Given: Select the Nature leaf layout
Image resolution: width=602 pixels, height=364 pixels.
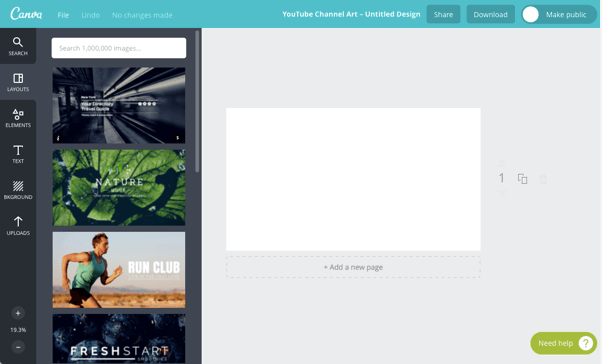Looking at the screenshot, I should tap(119, 188).
